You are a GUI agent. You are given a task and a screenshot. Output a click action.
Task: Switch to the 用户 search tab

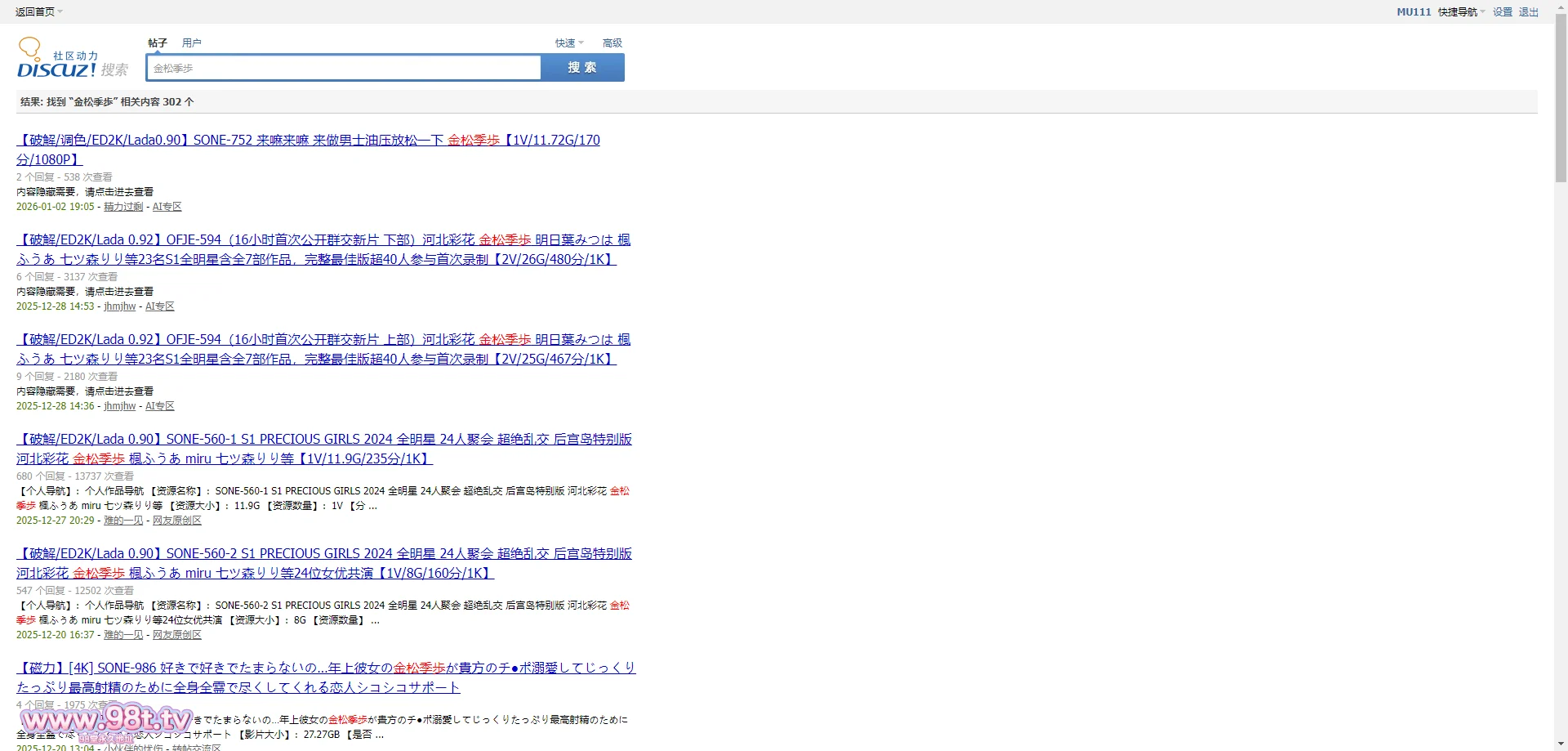coord(191,42)
